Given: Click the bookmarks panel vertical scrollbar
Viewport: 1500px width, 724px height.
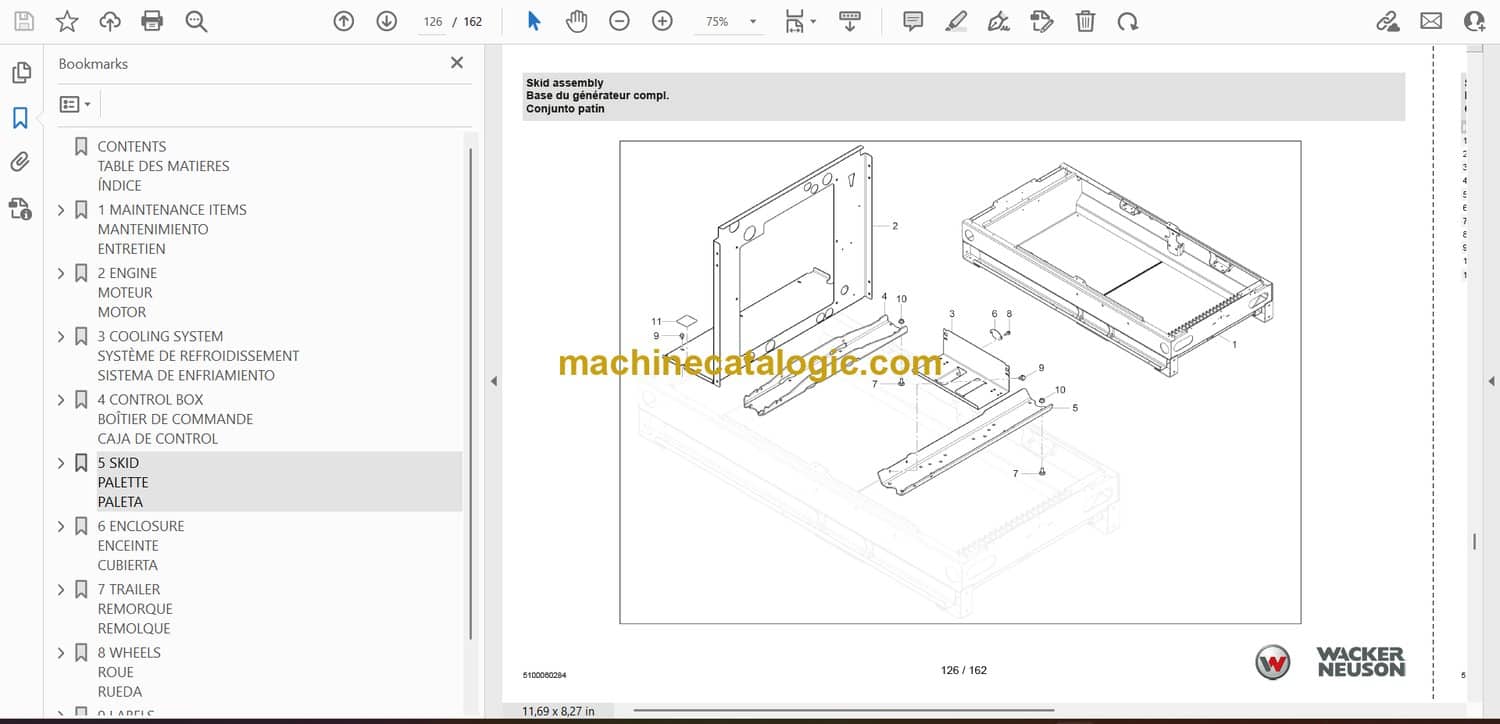Looking at the screenshot, I should pyautogui.click(x=471, y=393).
